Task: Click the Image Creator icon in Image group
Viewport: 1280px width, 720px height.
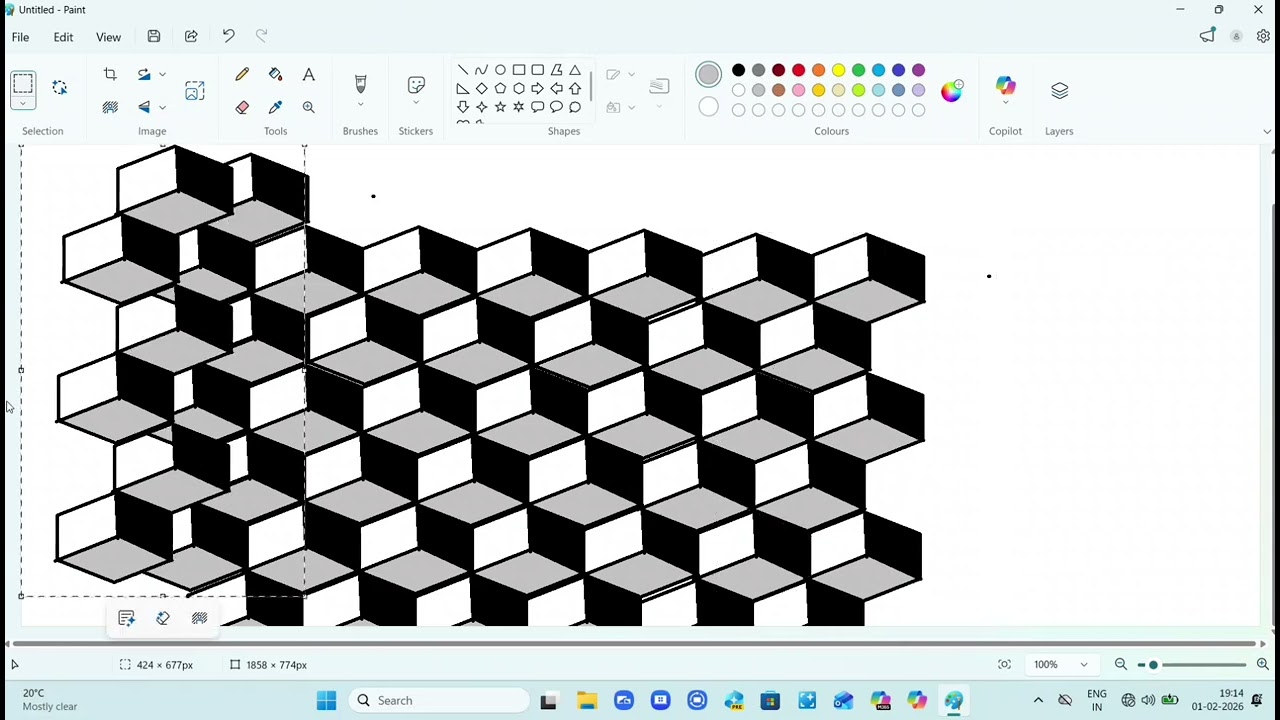Action: tap(195, 91)
